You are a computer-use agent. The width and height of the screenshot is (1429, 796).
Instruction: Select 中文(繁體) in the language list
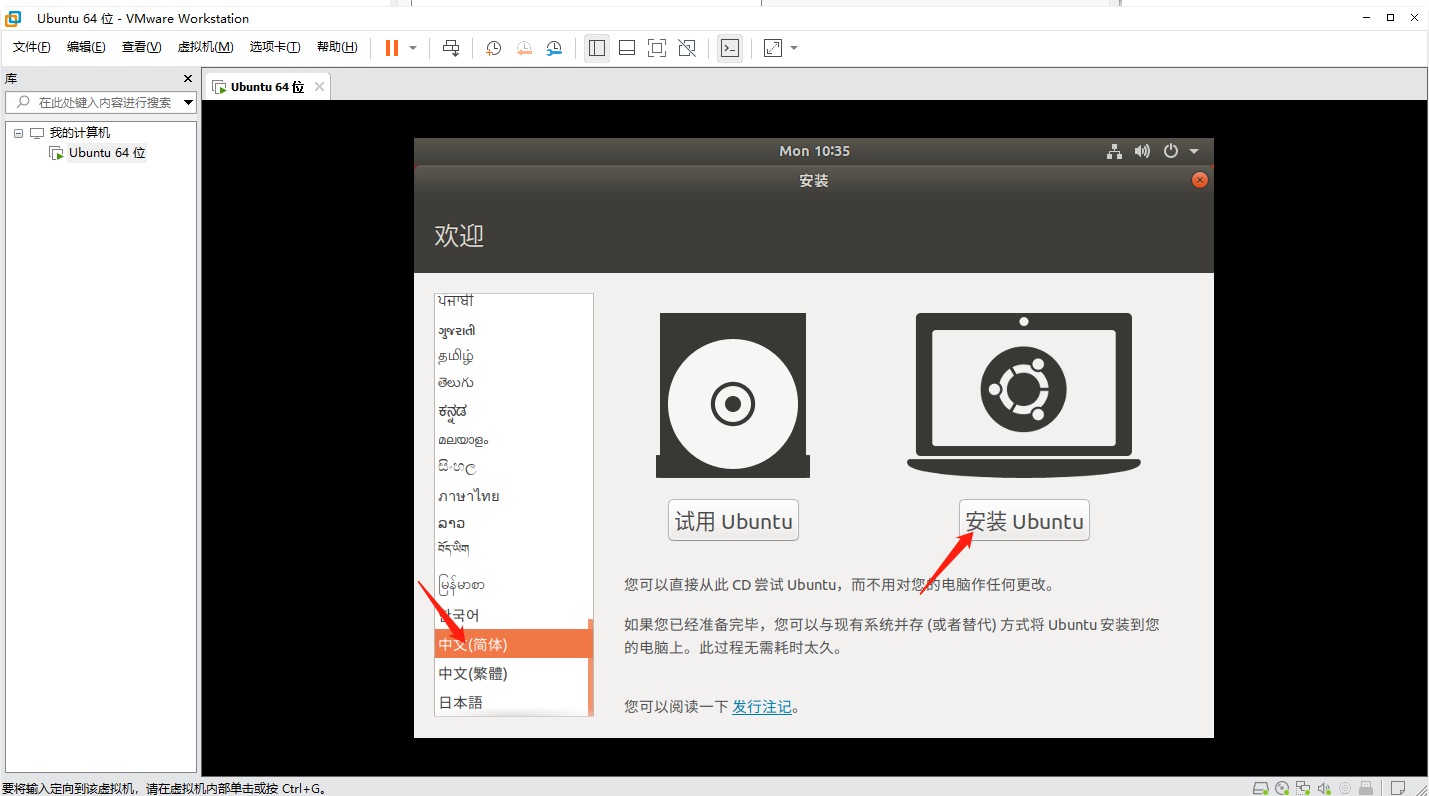(473, 674)
